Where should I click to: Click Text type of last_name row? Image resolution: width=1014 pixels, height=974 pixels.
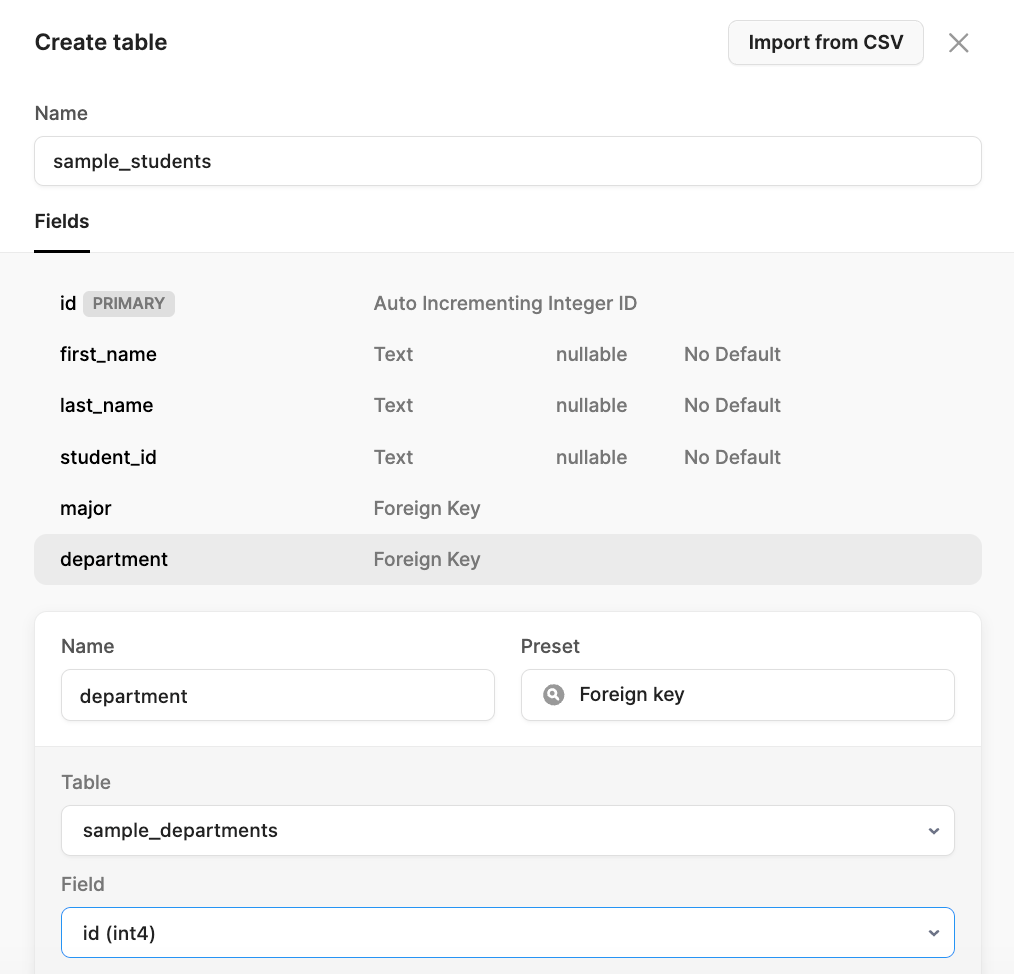pos(393,406)
